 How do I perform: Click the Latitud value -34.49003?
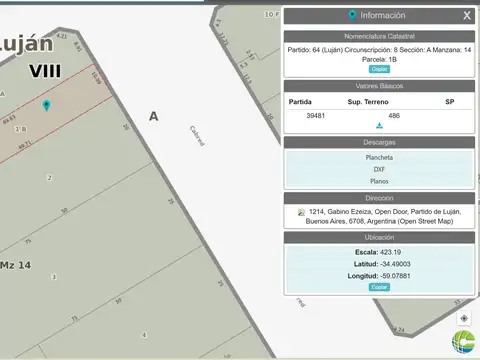395,264
